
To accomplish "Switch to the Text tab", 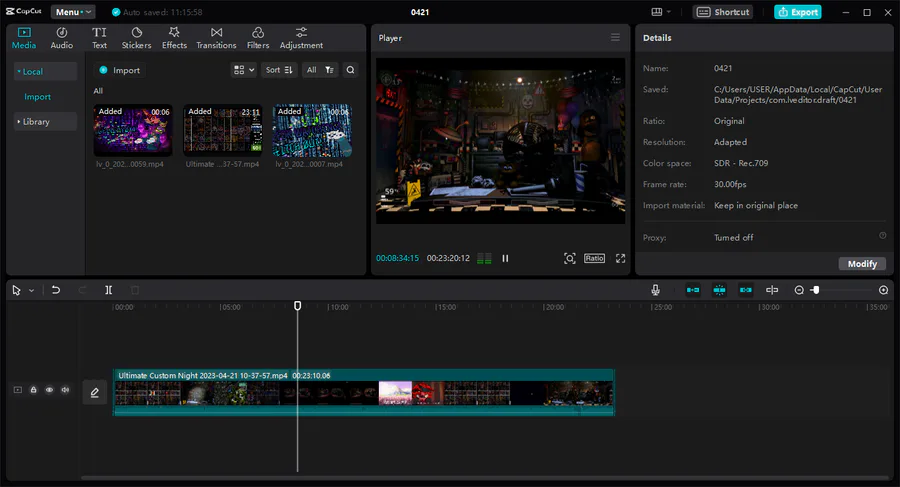I will point(99,38).
